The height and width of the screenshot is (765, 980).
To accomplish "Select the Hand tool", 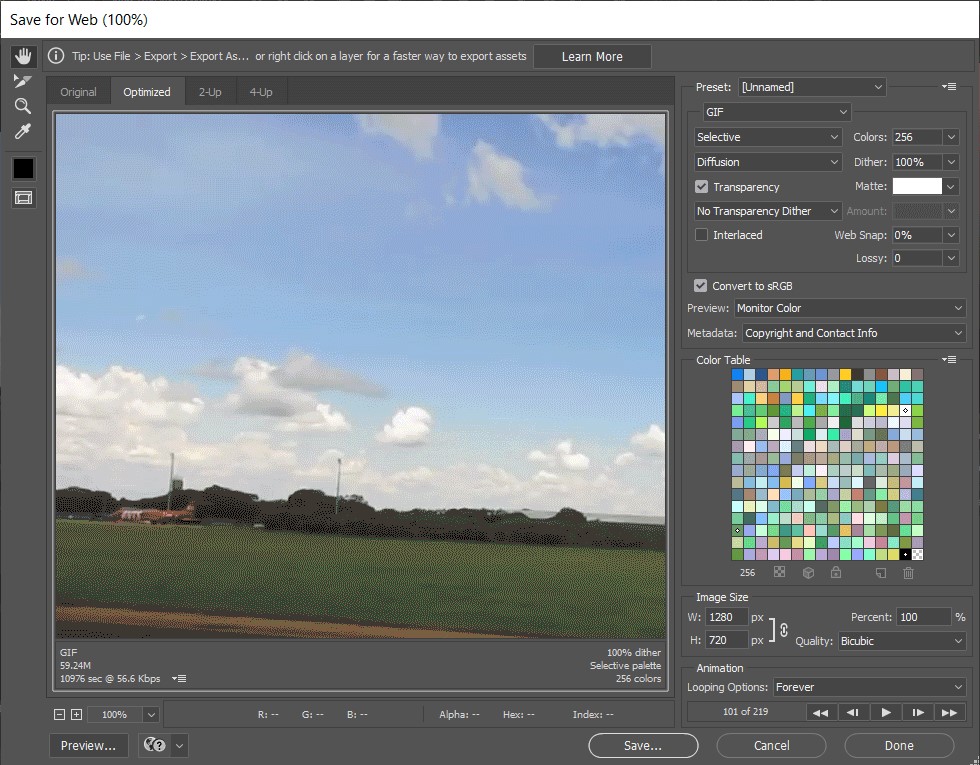I will [23, 56].
